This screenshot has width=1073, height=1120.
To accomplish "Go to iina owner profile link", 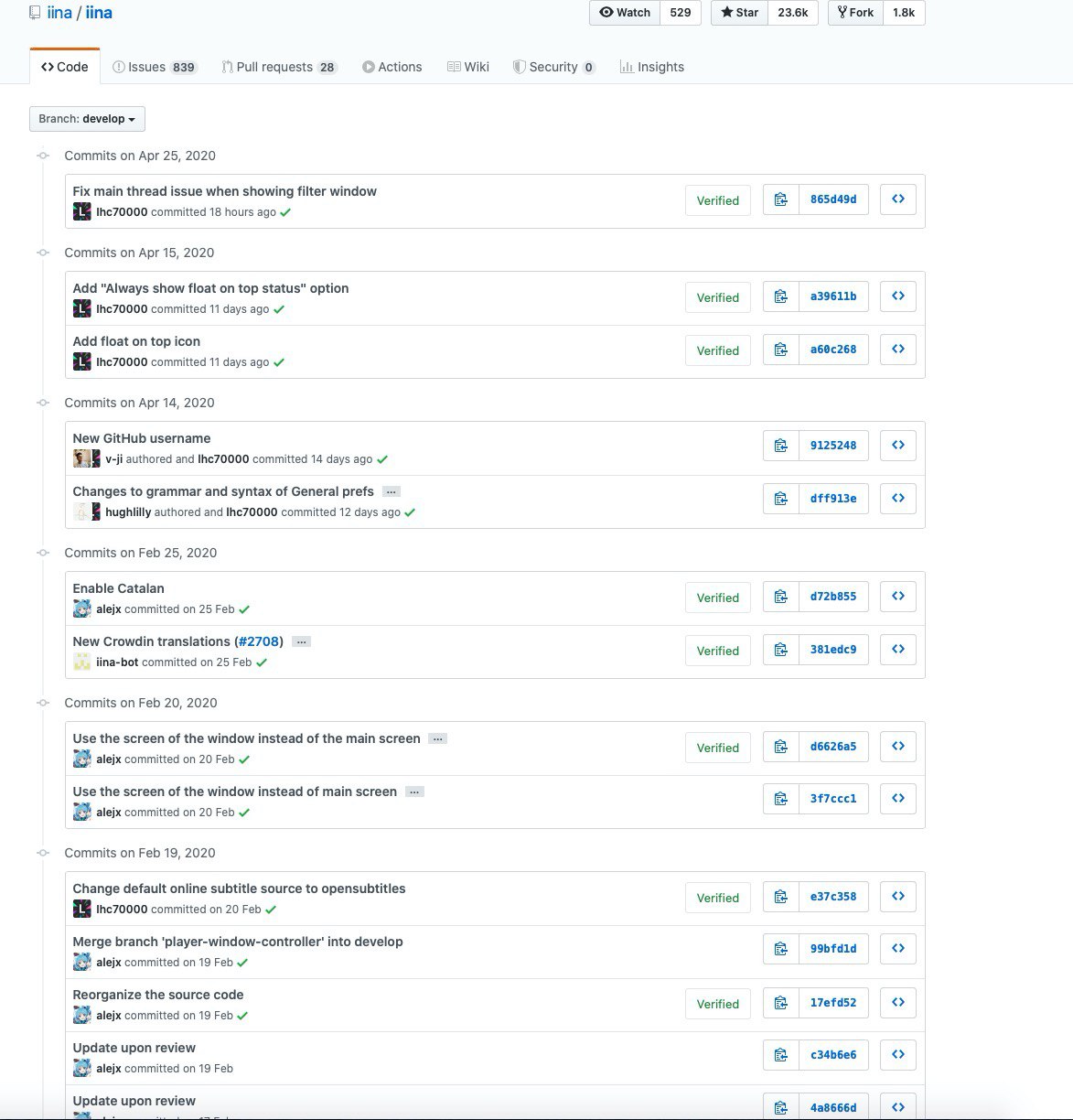I will click(59, 13).
